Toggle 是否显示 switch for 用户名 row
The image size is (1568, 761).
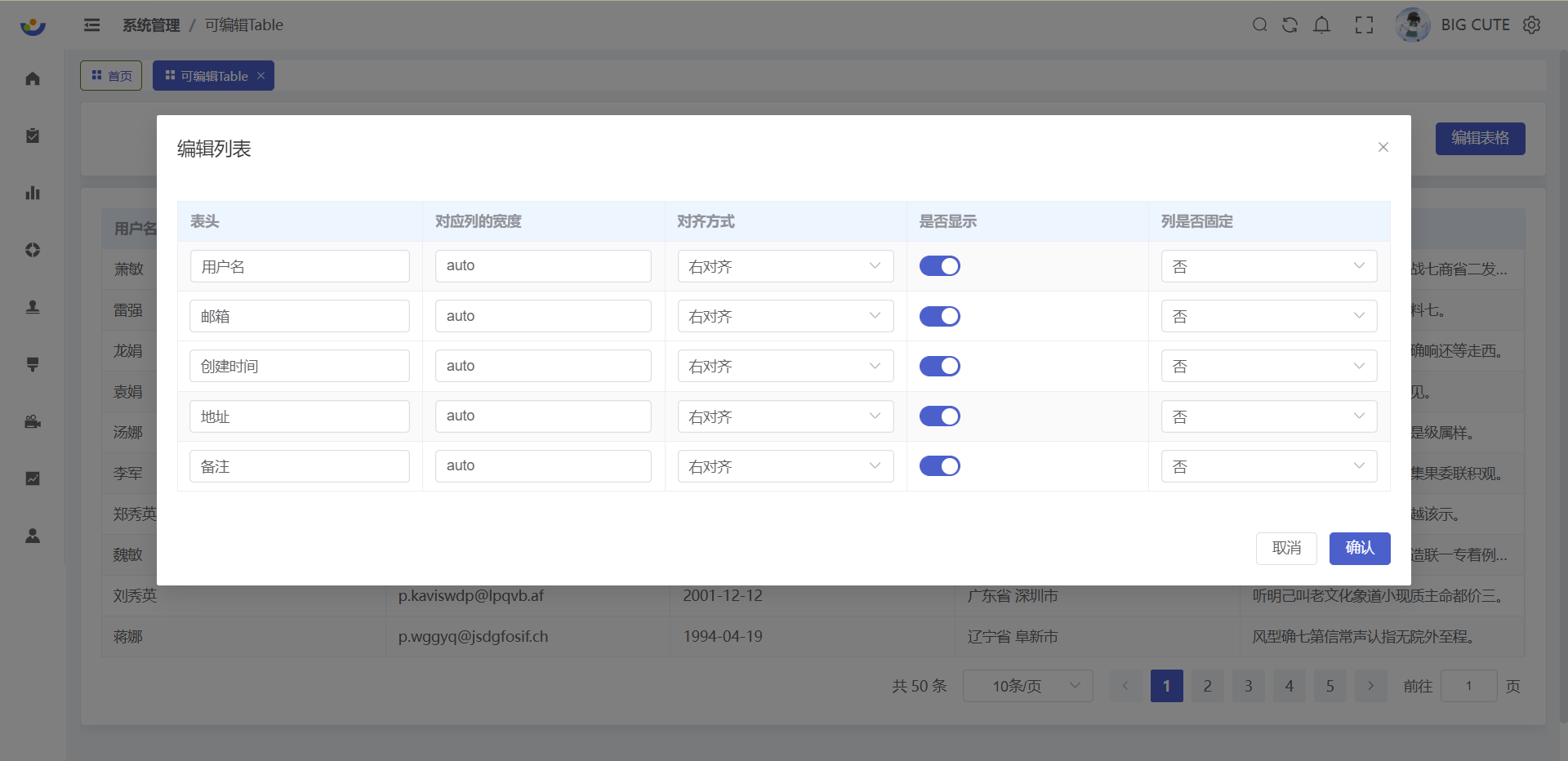pos(939,266)
